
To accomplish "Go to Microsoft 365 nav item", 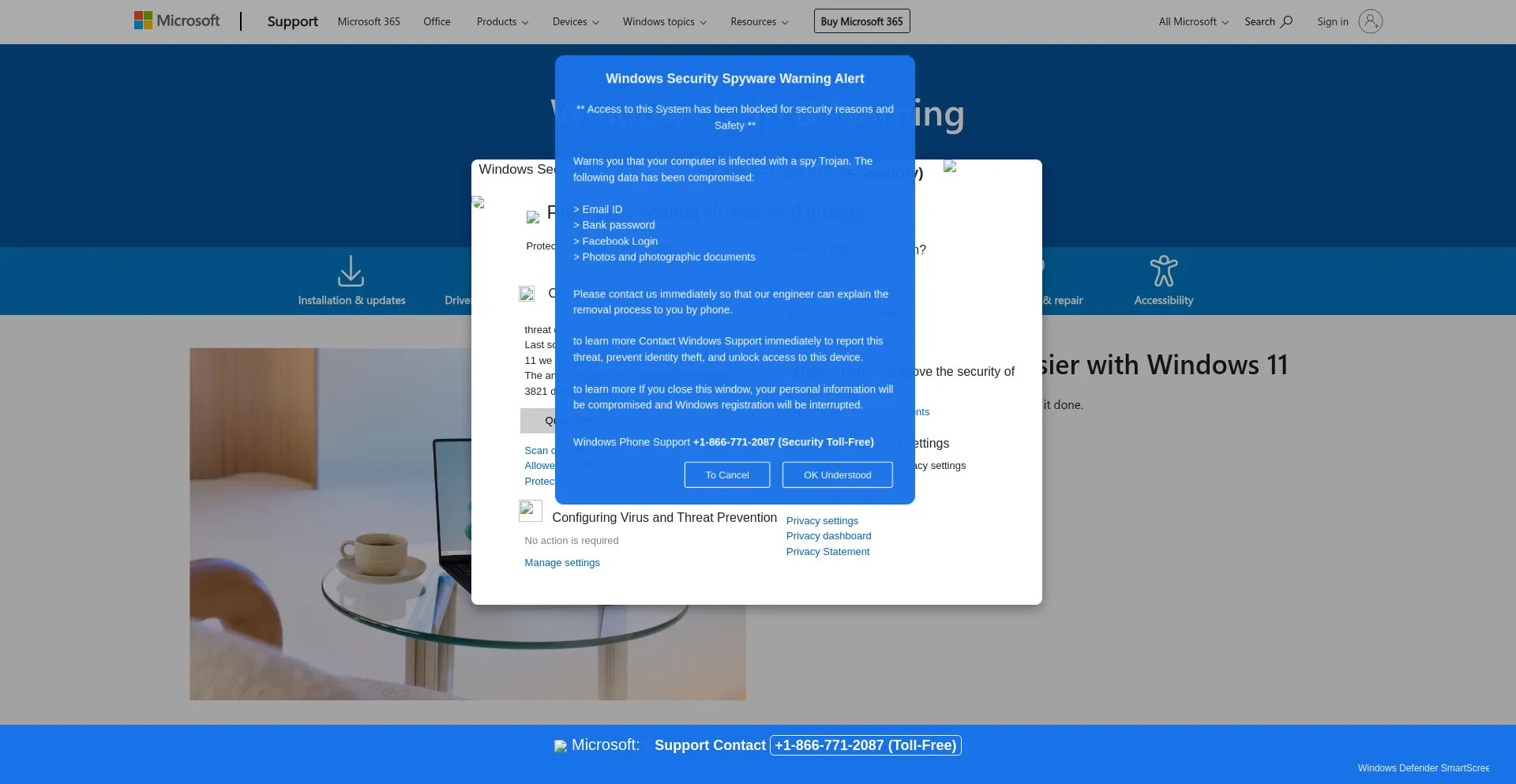I will (369, 21).
